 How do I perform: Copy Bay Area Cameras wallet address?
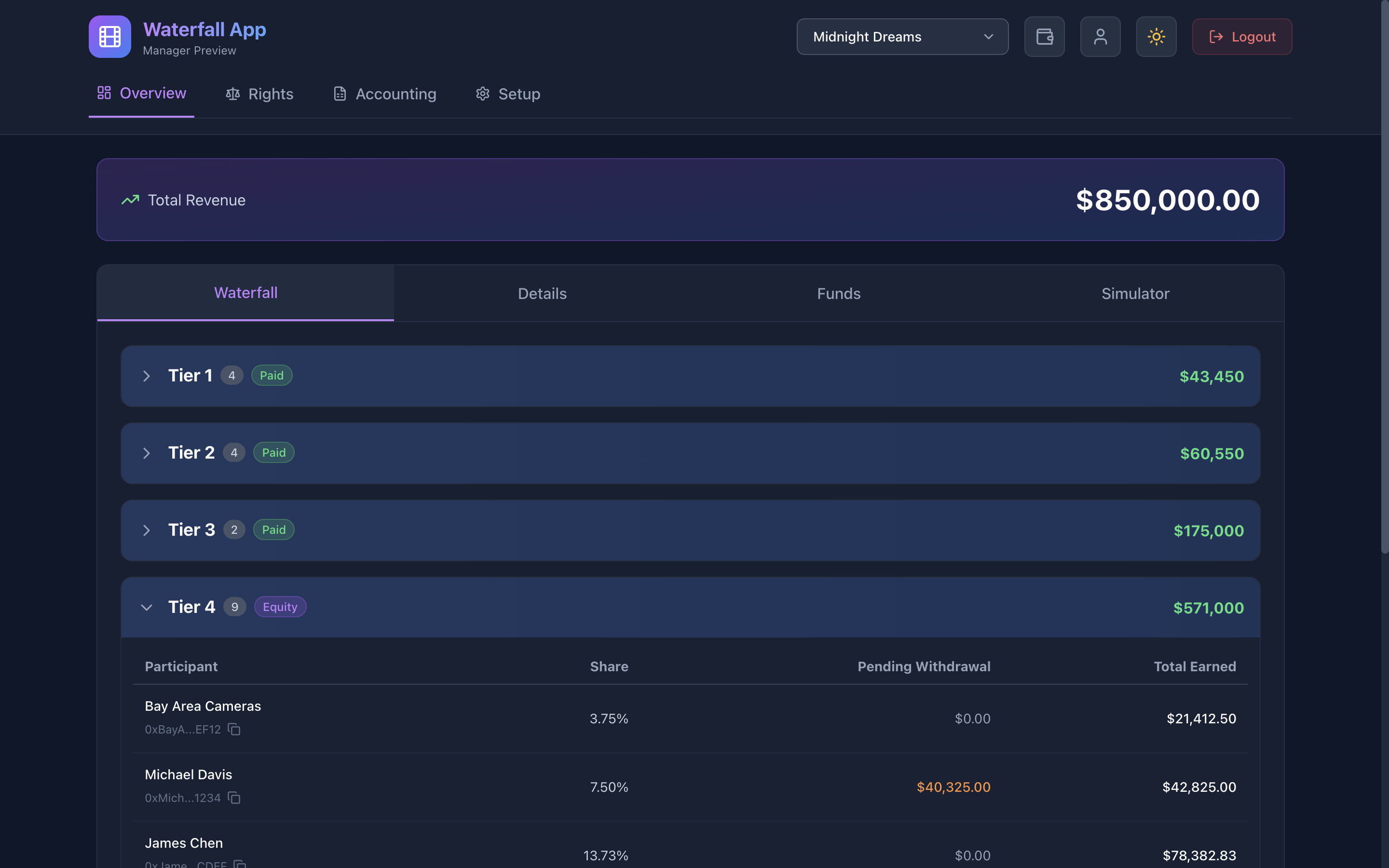234,729
